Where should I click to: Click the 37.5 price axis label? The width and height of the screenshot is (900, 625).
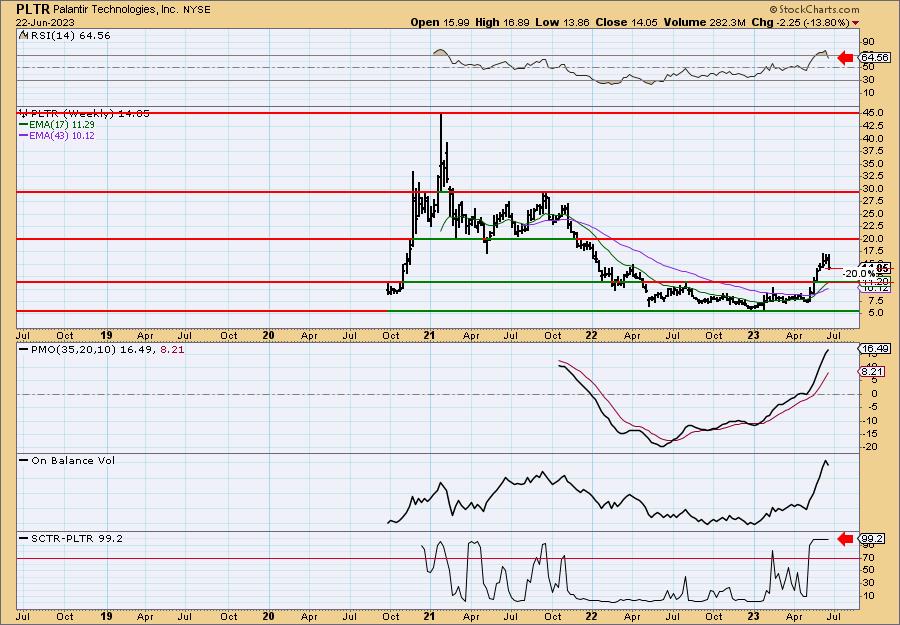click(x=873, y=151)
